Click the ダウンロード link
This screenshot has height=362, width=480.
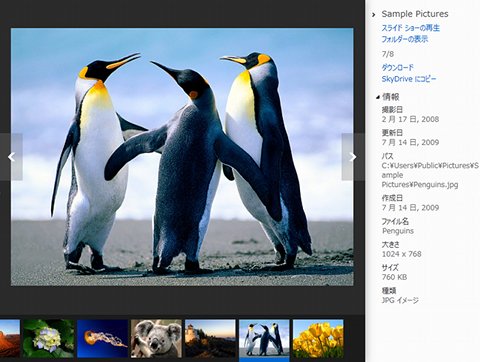coord(398,67)
